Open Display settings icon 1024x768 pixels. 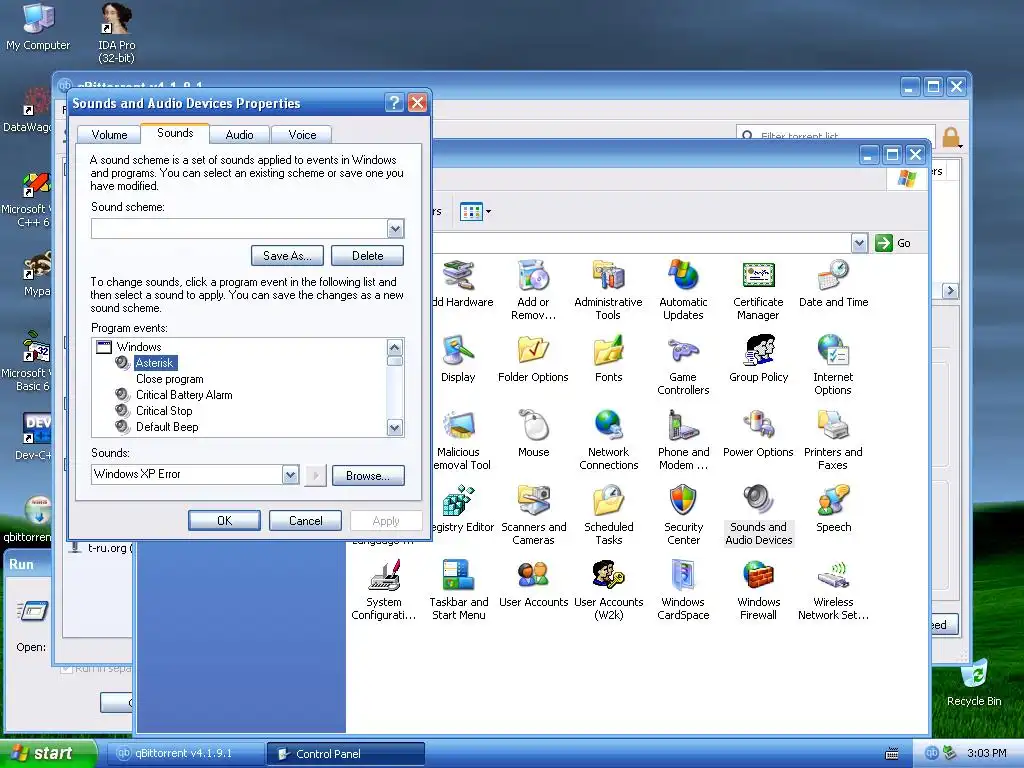(458, 359)
